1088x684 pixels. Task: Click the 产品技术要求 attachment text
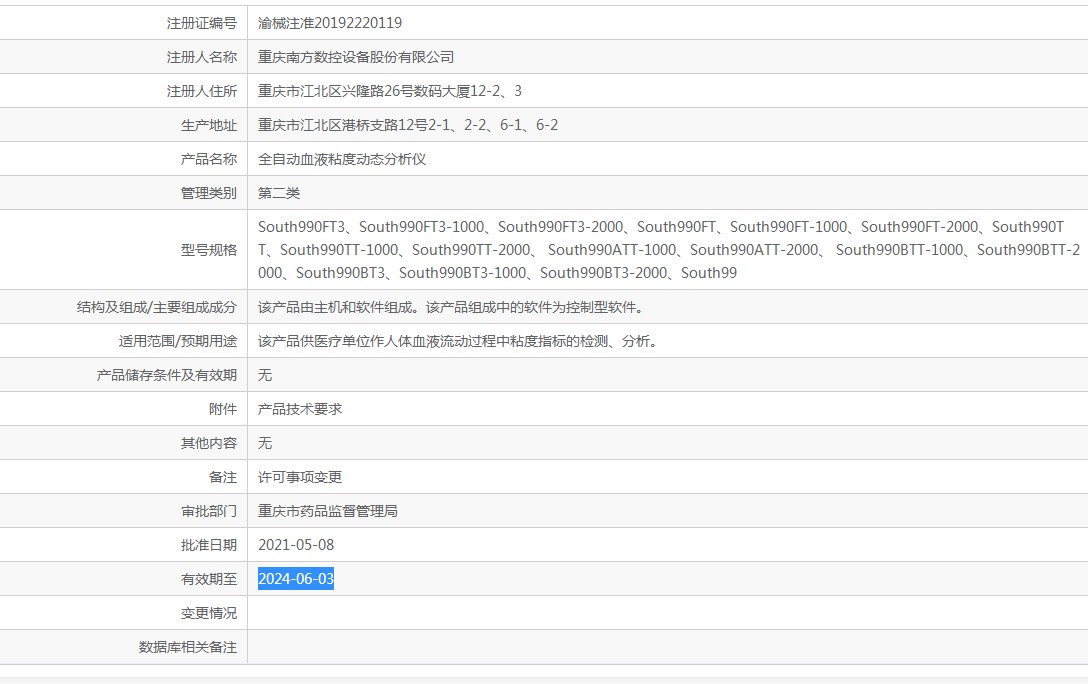click(300, 409)
